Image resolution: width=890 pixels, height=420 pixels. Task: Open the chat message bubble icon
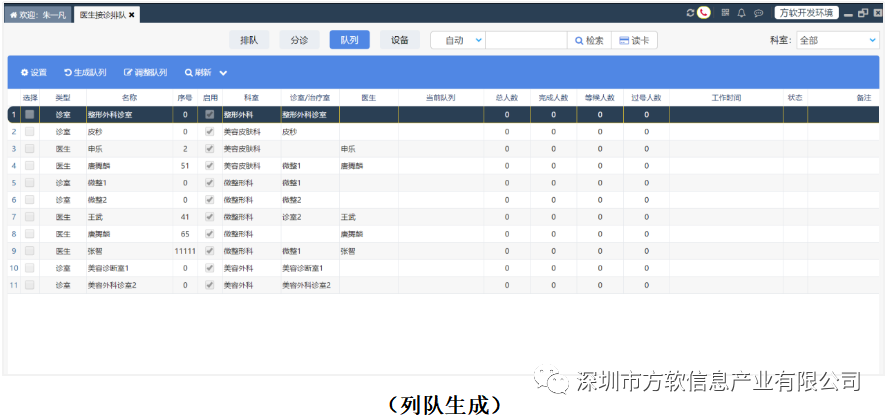[758, 13]
